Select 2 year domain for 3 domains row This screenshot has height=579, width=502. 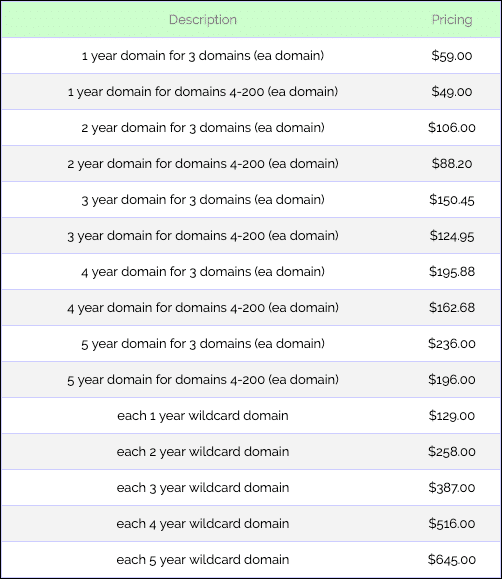(251, 128)
